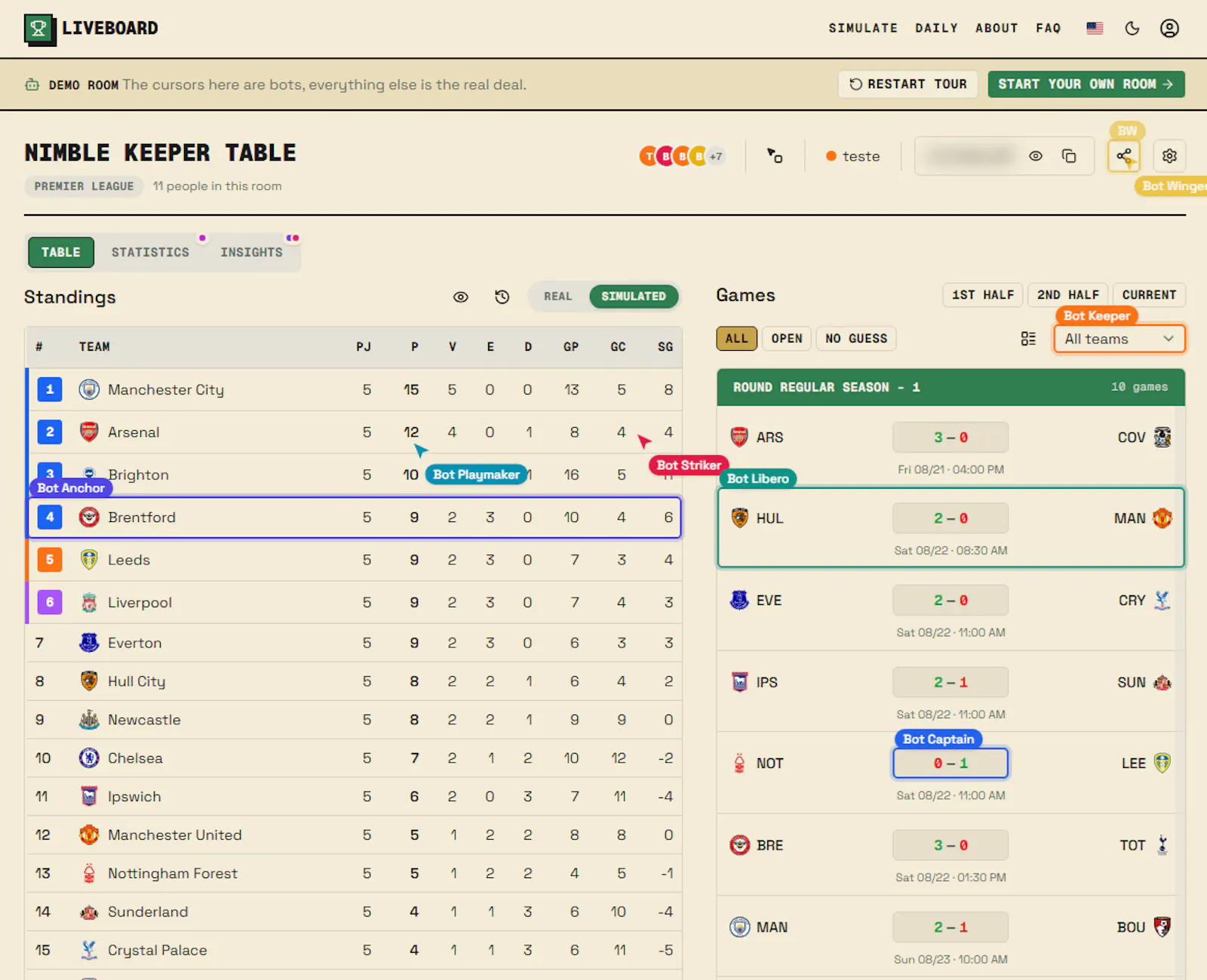Viewport: 1207px width, 980px height.
Task: Click Leeds crest in standings
Action: pyautogui.click(x=89, y=560)
